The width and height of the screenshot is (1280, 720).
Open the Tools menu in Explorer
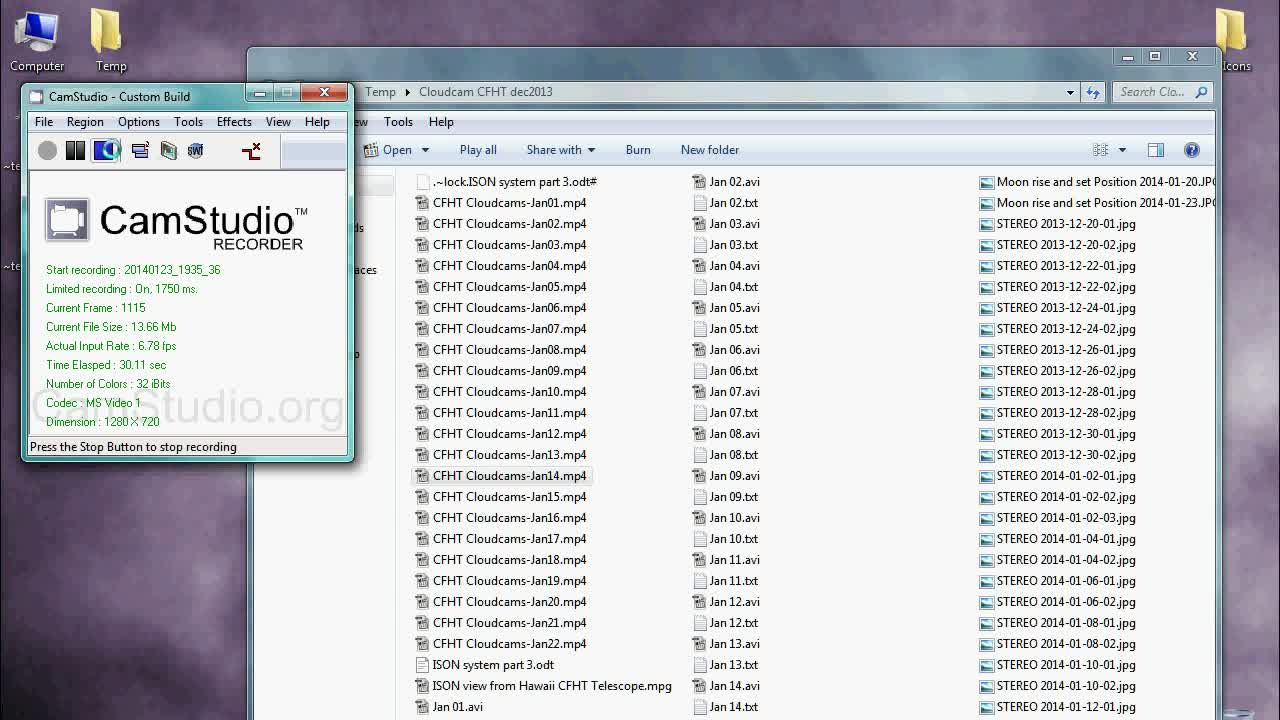tap(398, 122)
